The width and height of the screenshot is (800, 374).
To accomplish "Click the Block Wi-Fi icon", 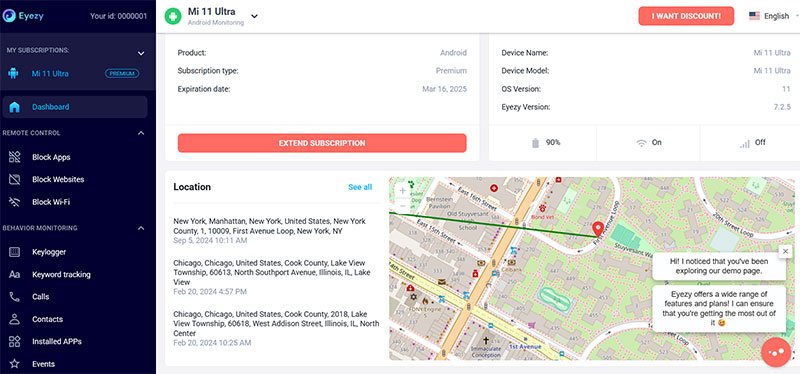I will click(x=15, y=202).
